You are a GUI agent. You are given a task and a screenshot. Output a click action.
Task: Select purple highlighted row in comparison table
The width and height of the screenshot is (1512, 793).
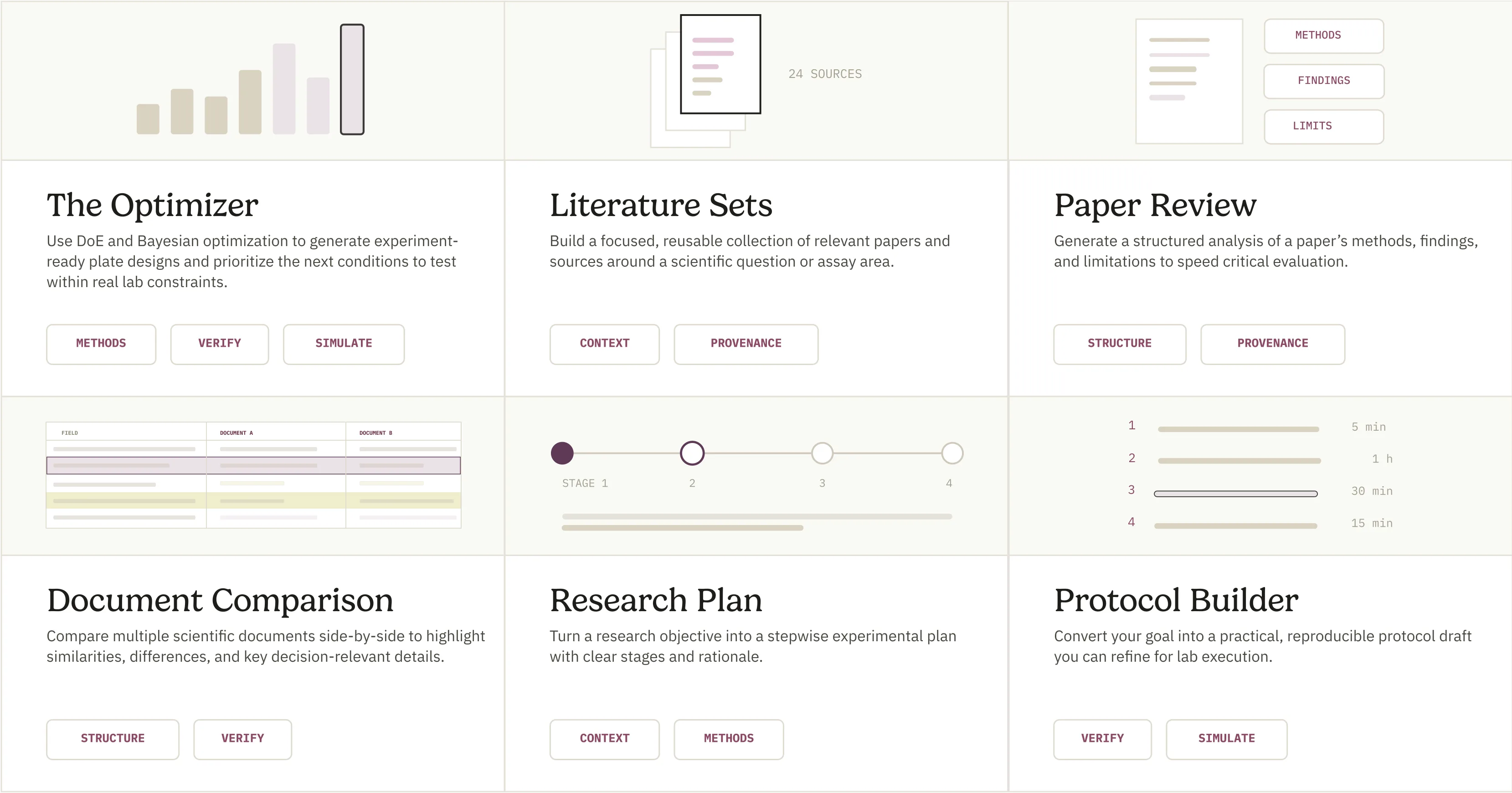253,465
